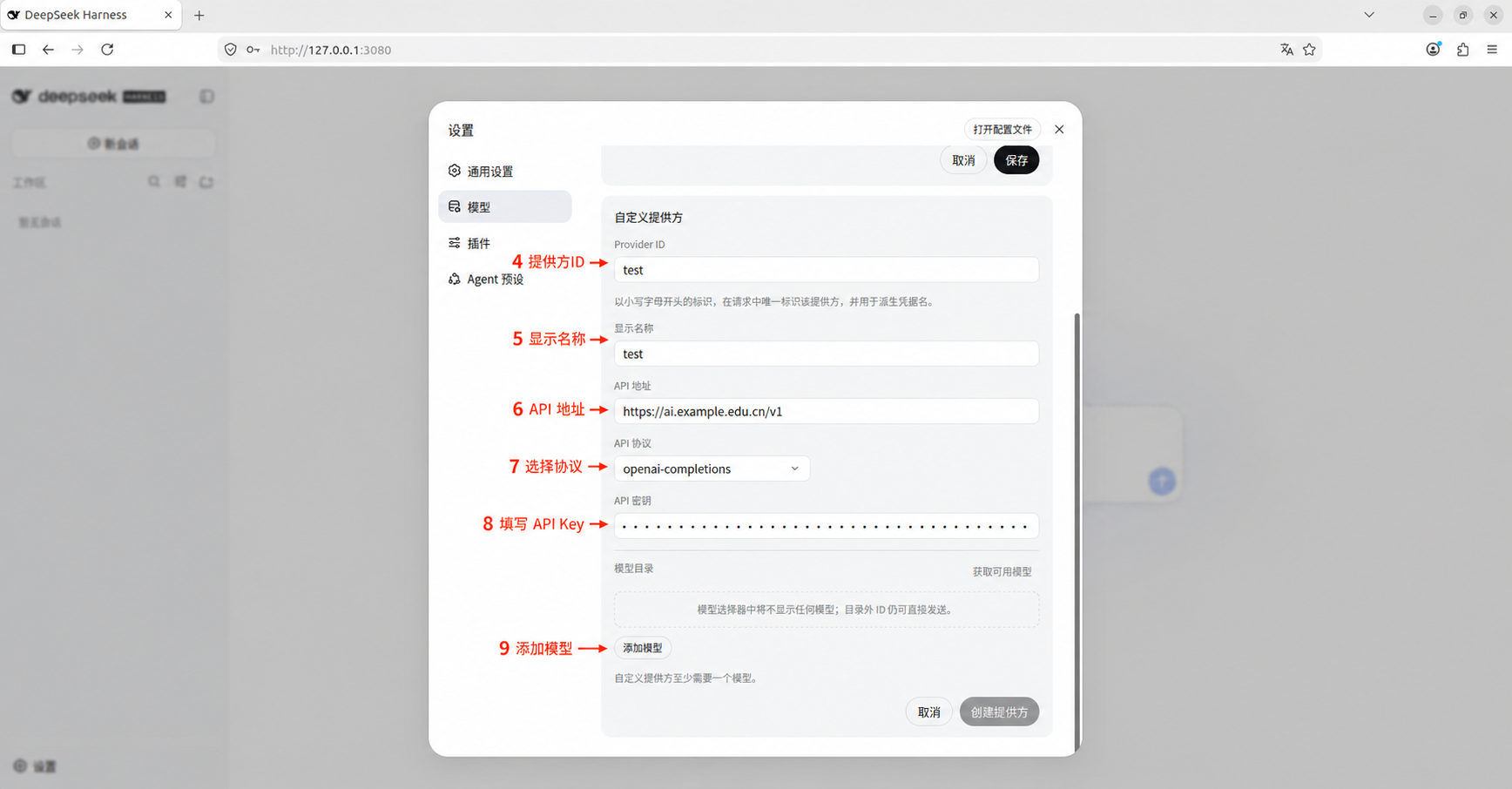Click the 显示名称 input field

pos(826,354)
